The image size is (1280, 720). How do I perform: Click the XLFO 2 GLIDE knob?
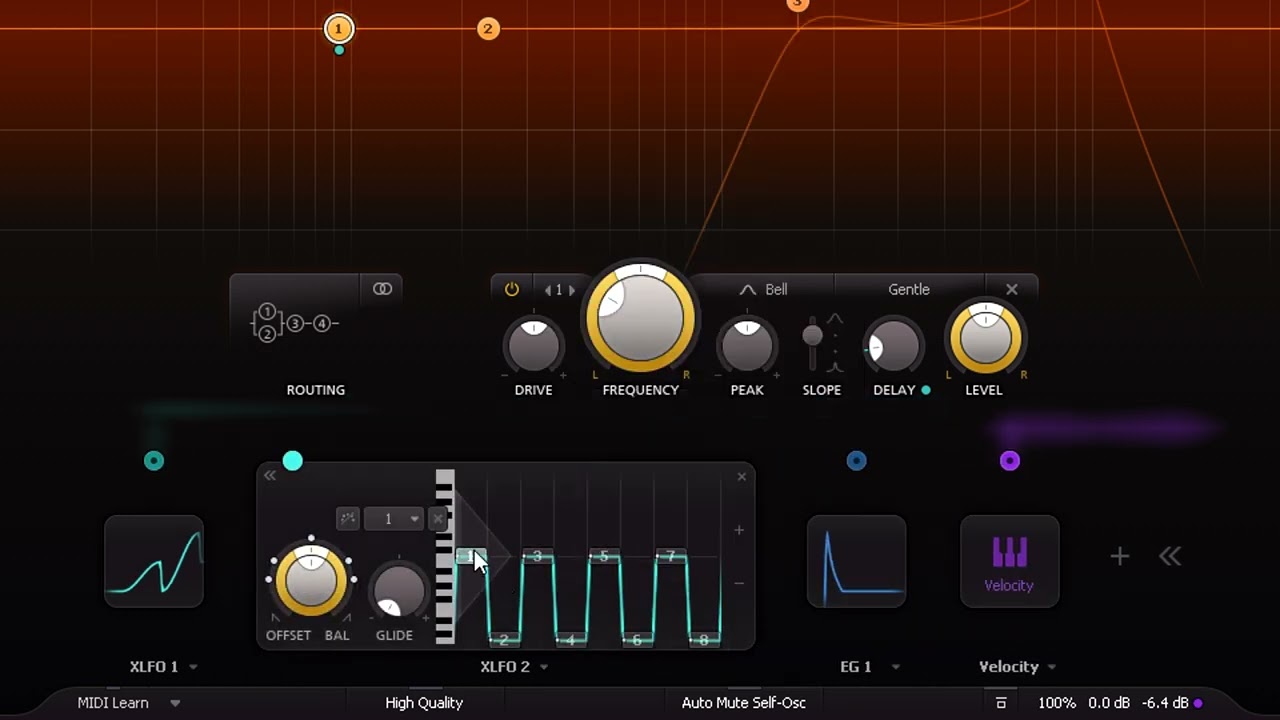click(x=398, y=590)
